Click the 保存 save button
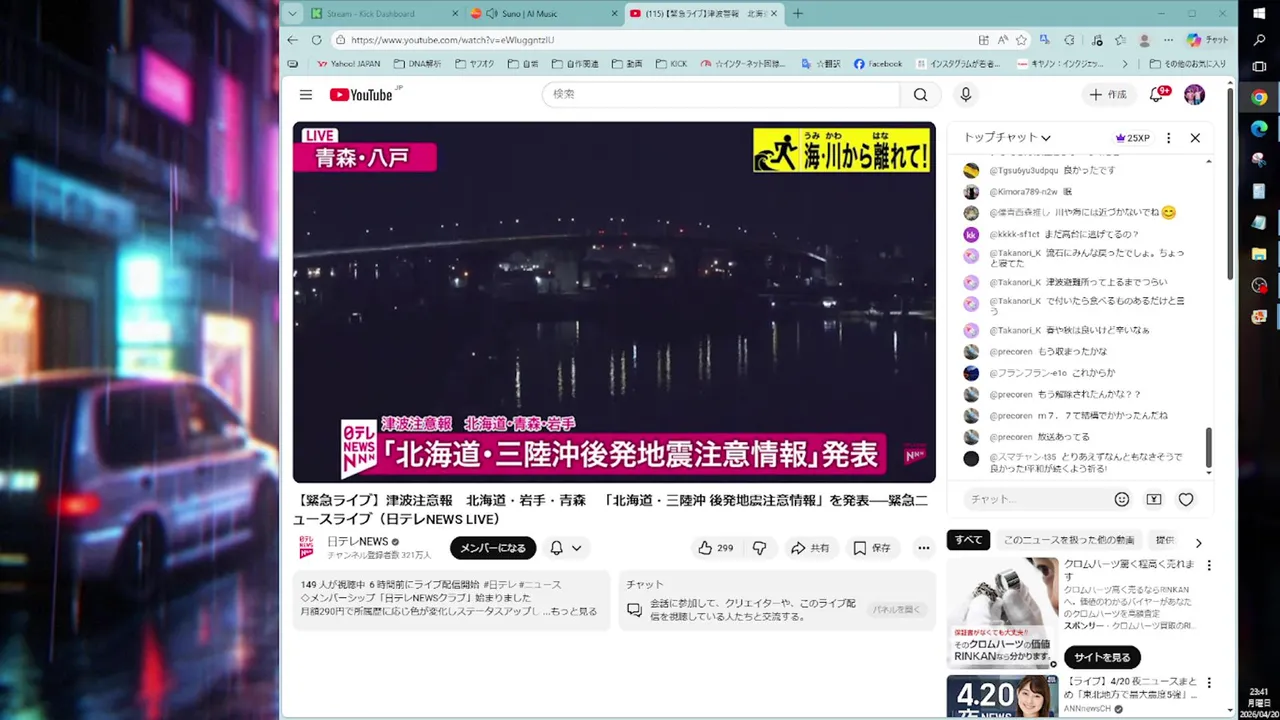This screenshot has width=1280, height=720. [x=871, y=548]
